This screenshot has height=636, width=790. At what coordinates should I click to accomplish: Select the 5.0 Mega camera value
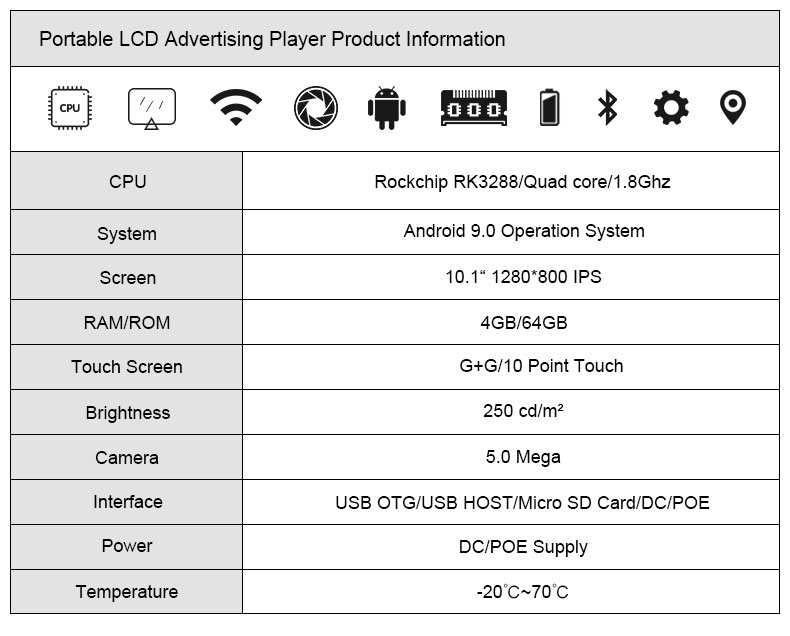click(x=523, y=457)
